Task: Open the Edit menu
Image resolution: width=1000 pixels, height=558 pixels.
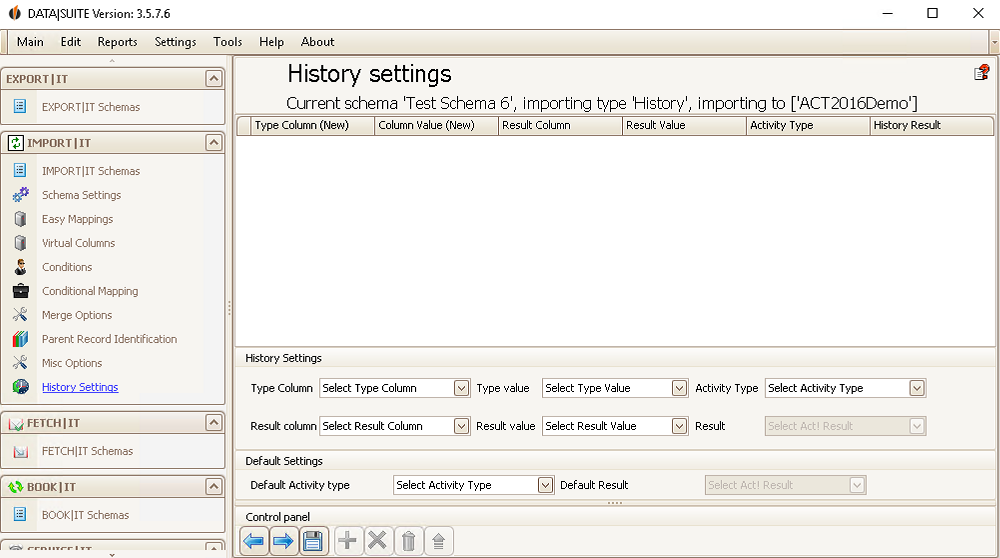Action: point(70,41)
